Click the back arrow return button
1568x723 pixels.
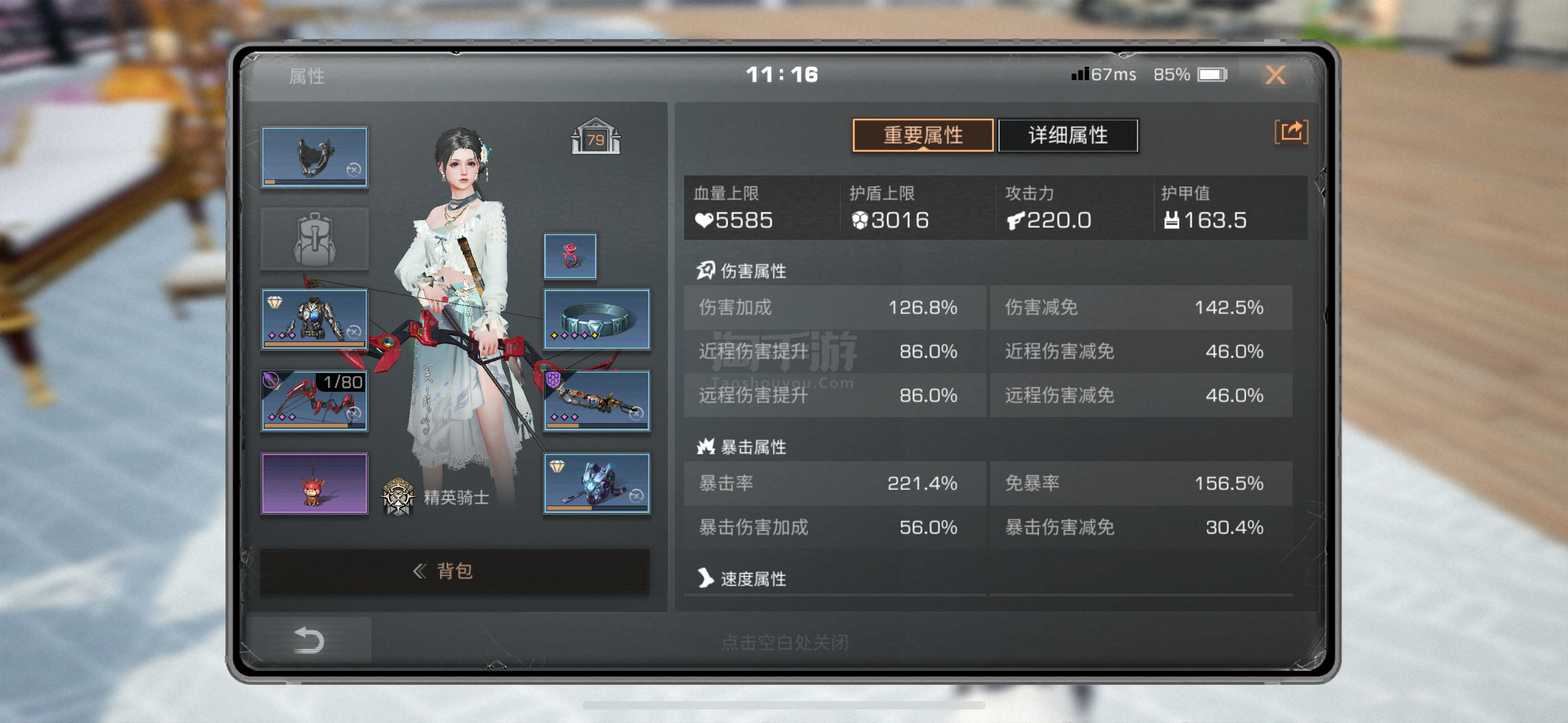(308, 640)
